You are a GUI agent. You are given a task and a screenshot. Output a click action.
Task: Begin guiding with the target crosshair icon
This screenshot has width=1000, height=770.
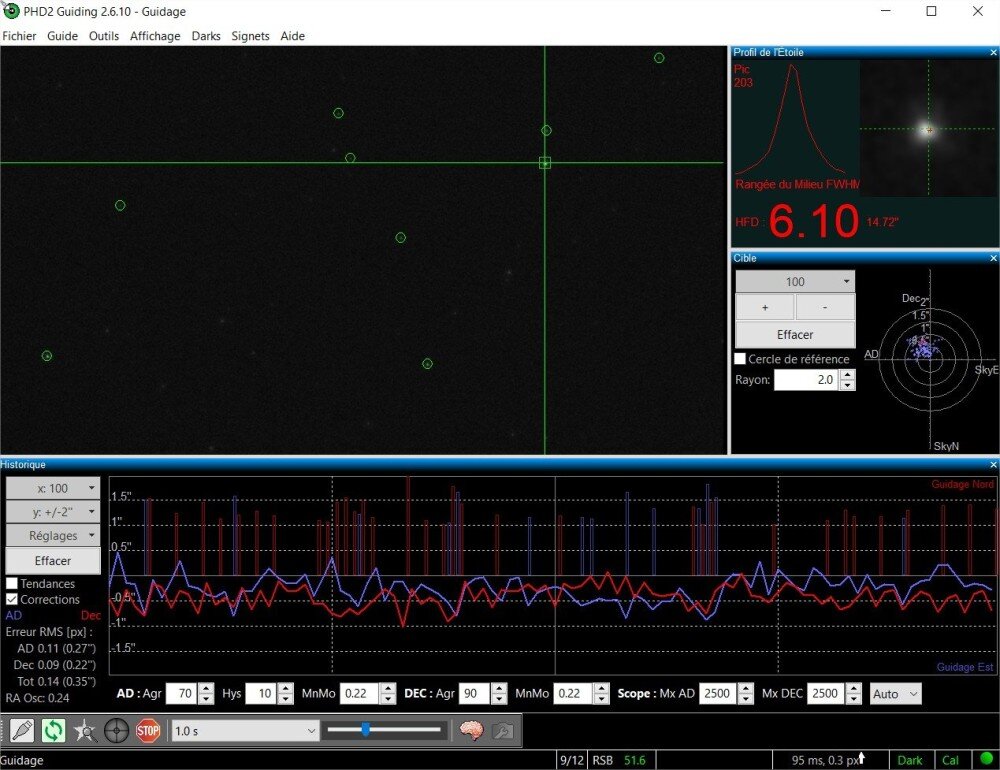pos(116,730)
